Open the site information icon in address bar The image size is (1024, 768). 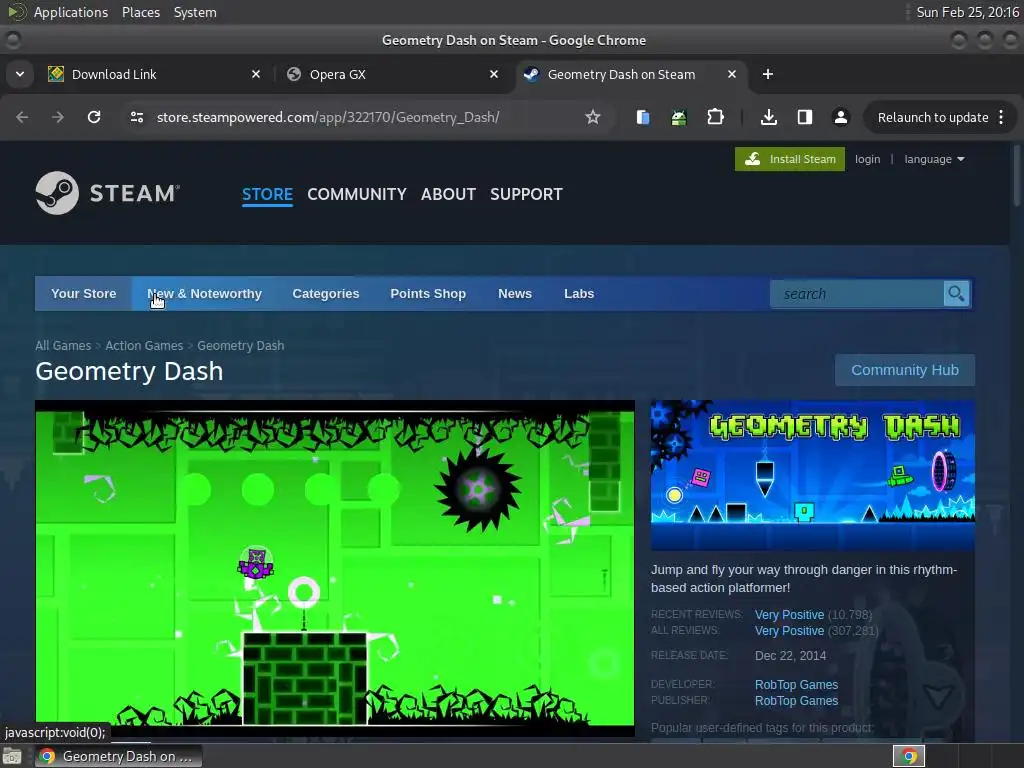point(136,117)
